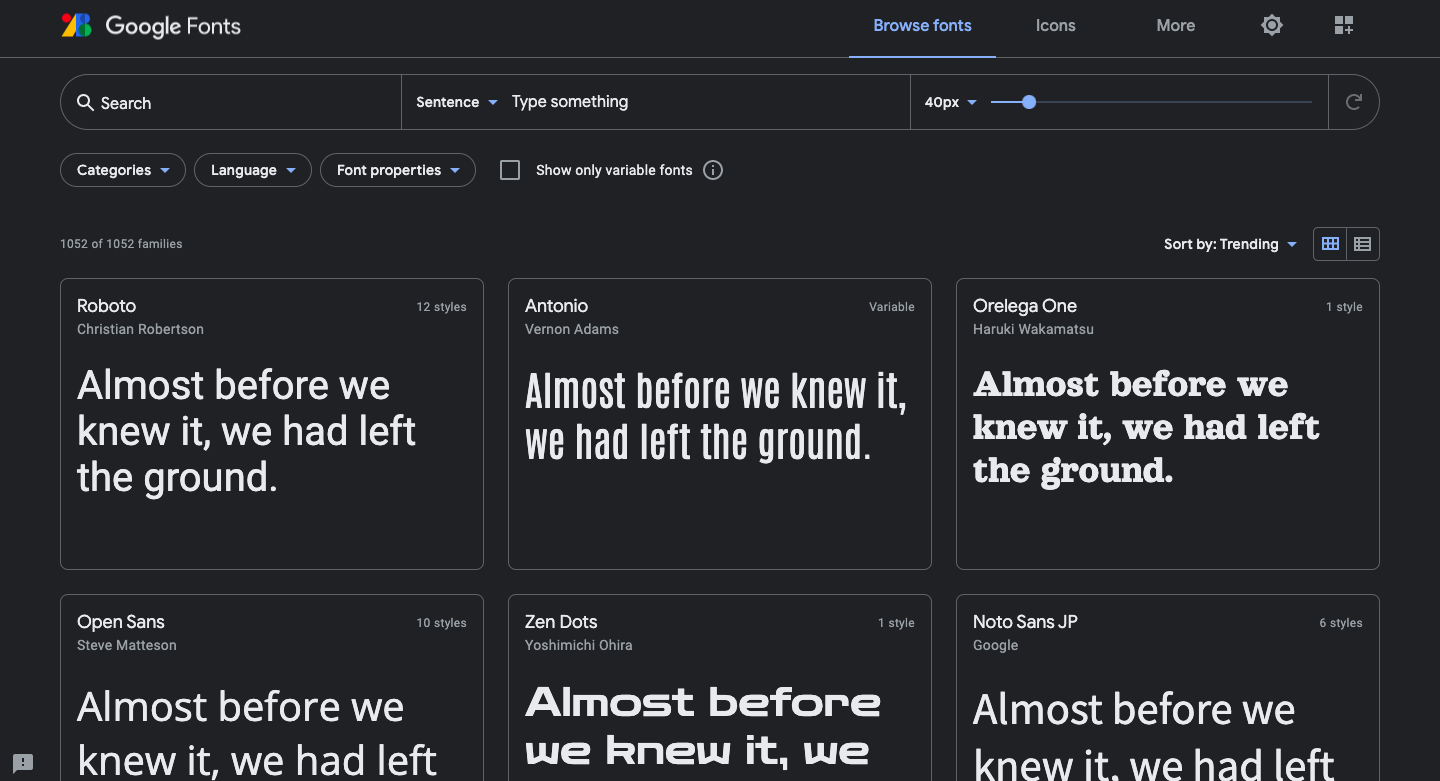
Task: Click the Haruki Wakamatsu designer name
Action: 1033,329
